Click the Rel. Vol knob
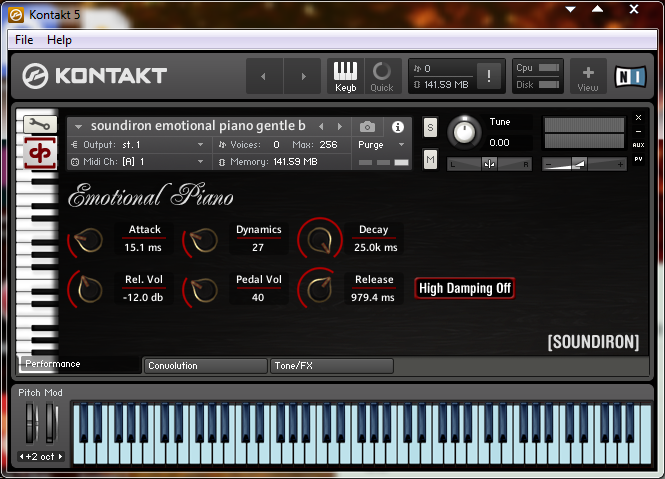Screen dimensions: 665x479 (88, 289)
